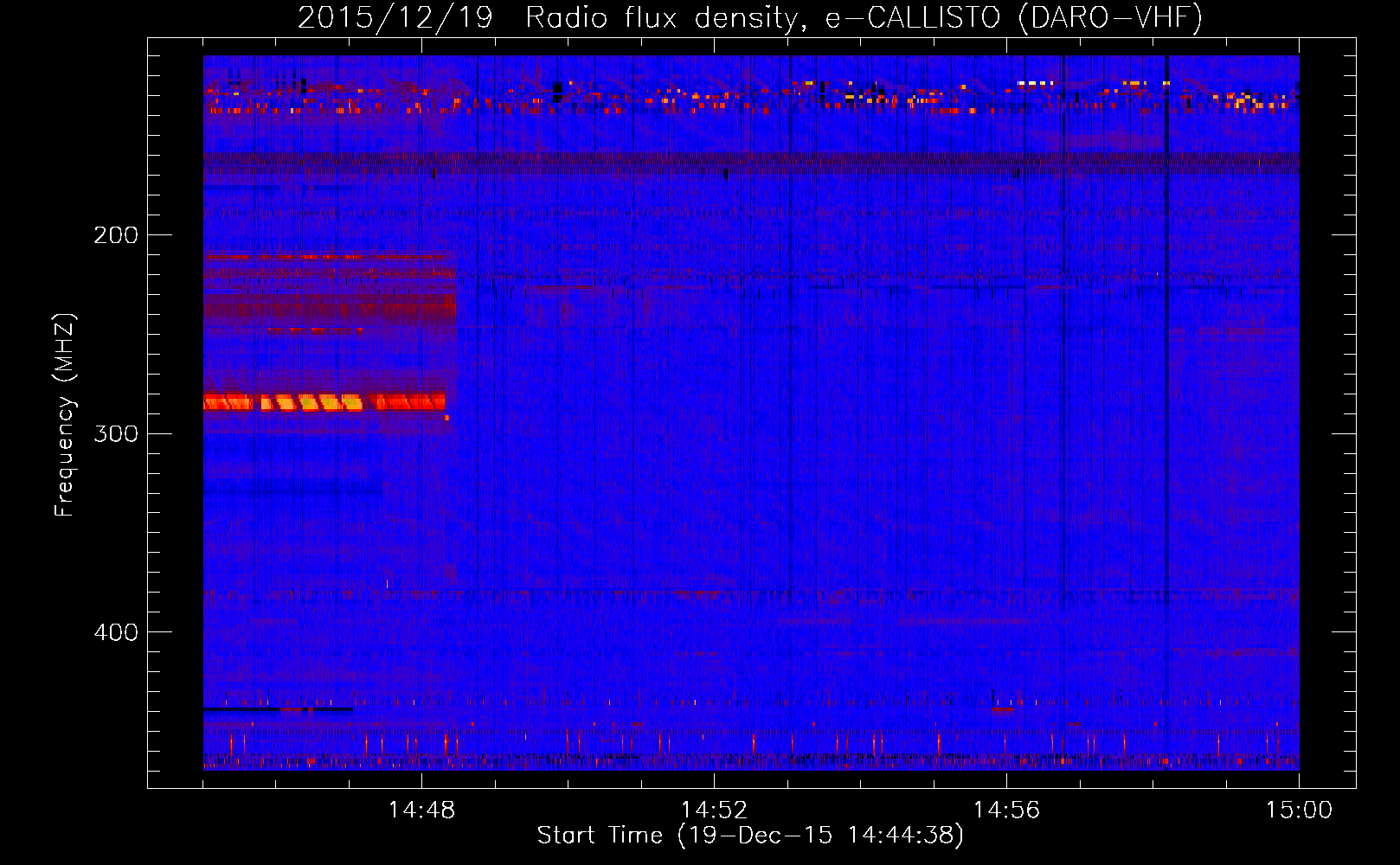This screenshot has width=1400, height=865.
Task: Click the bright yellow-red emission band near 285 MHz
Action: (324, 401)
